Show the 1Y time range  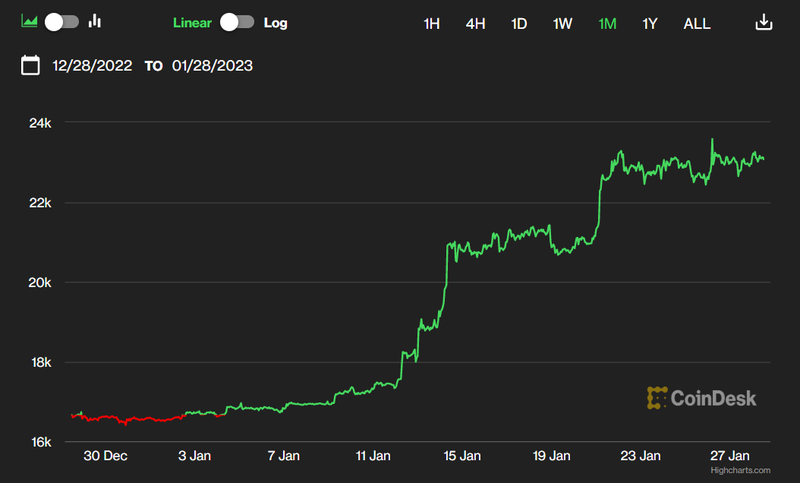(650, 23)
